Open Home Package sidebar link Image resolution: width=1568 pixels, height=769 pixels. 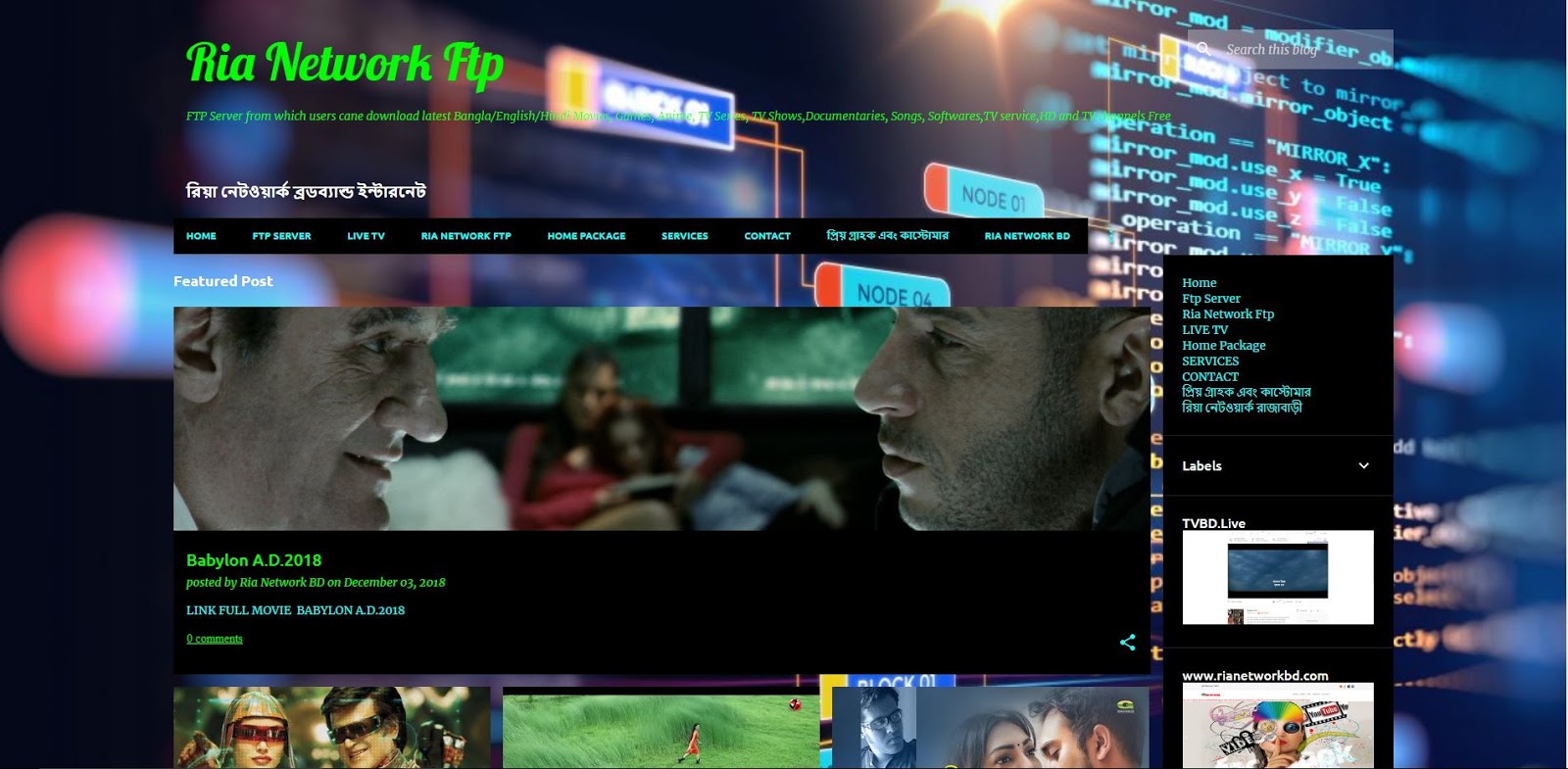1223,346
